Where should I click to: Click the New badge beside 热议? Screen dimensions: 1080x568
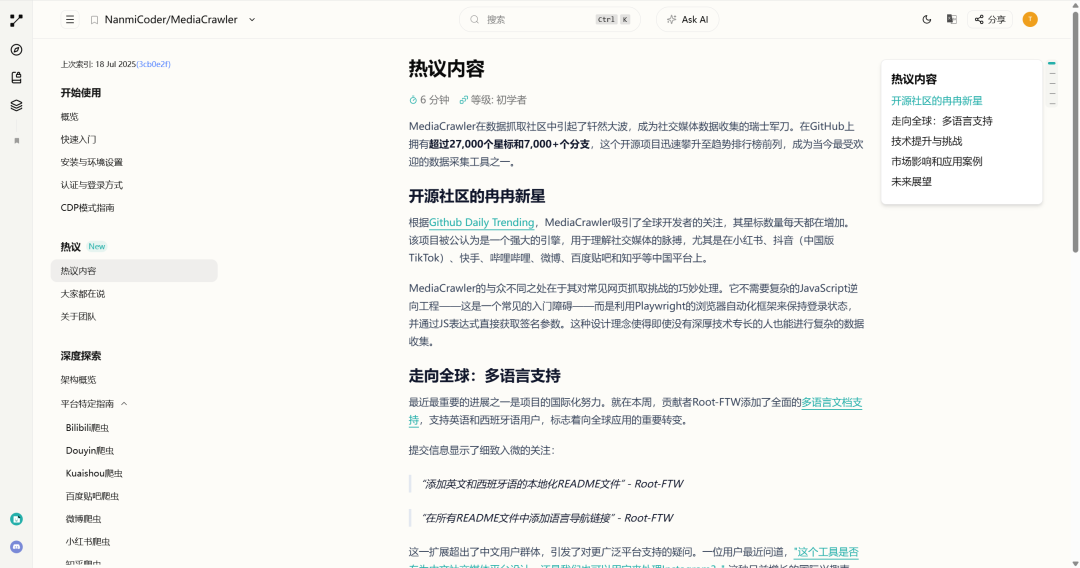pos(97,246)
